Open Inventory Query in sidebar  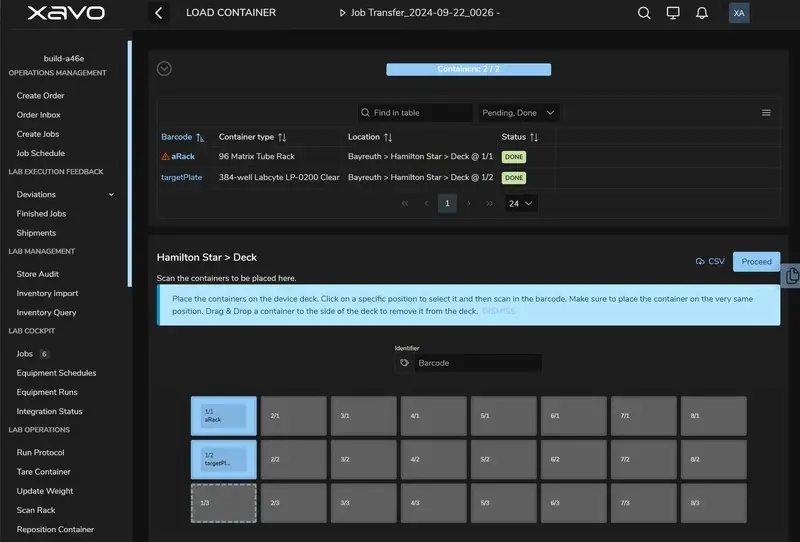tap(46, 312)
